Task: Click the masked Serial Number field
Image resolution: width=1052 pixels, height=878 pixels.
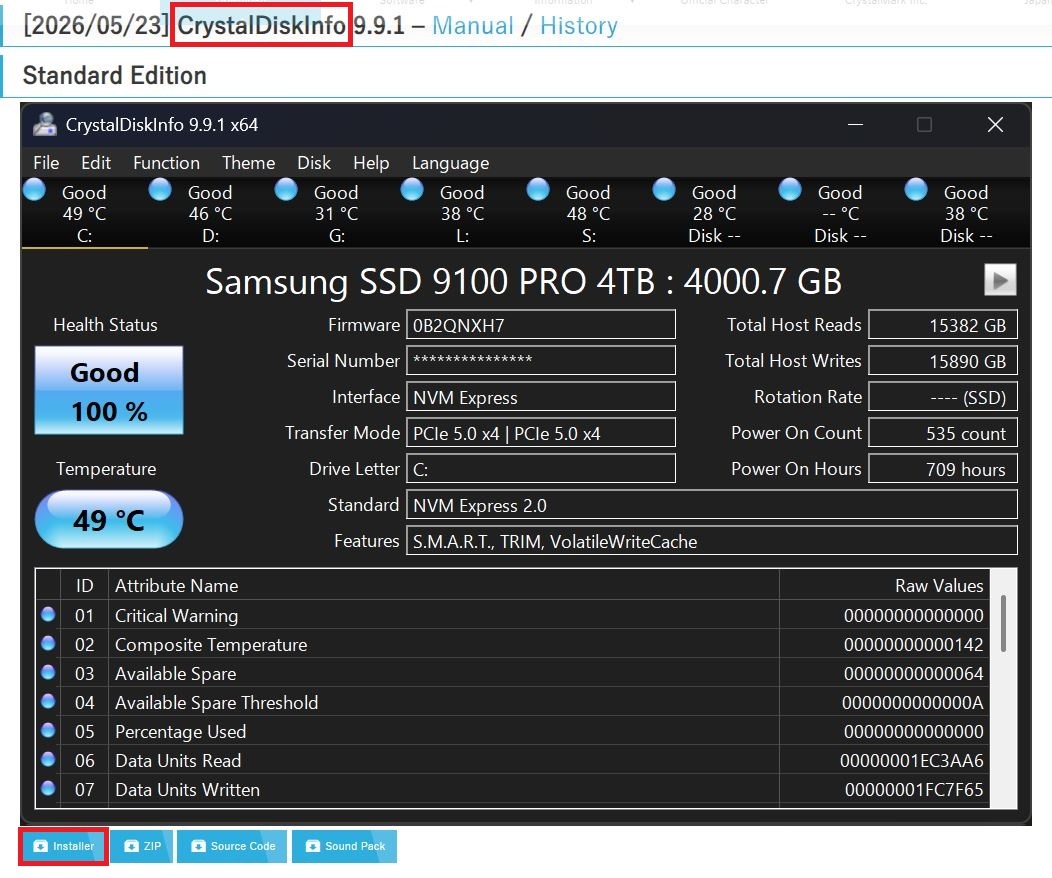Action: click(x=541, y=360)
